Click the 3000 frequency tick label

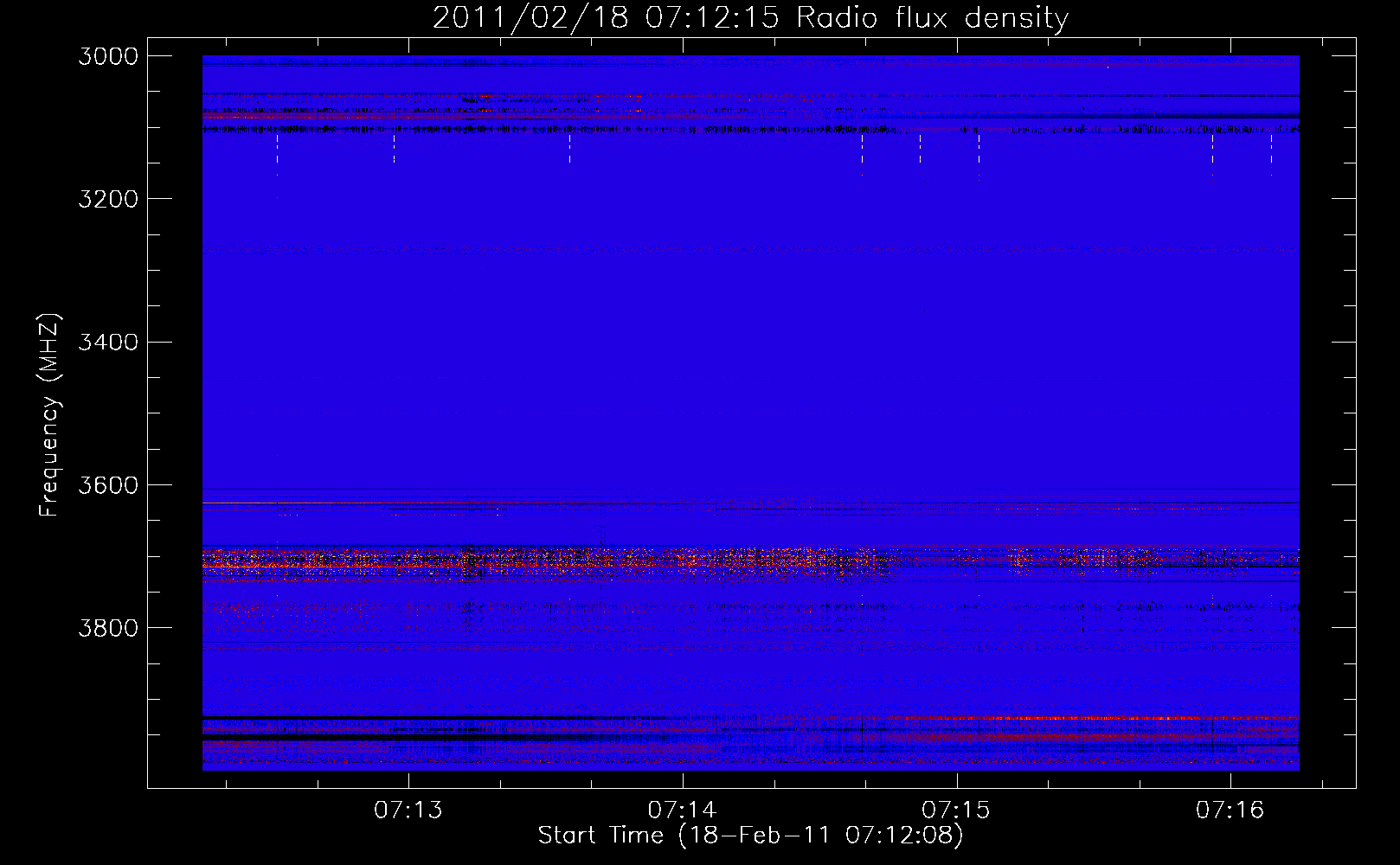(108, 56)
